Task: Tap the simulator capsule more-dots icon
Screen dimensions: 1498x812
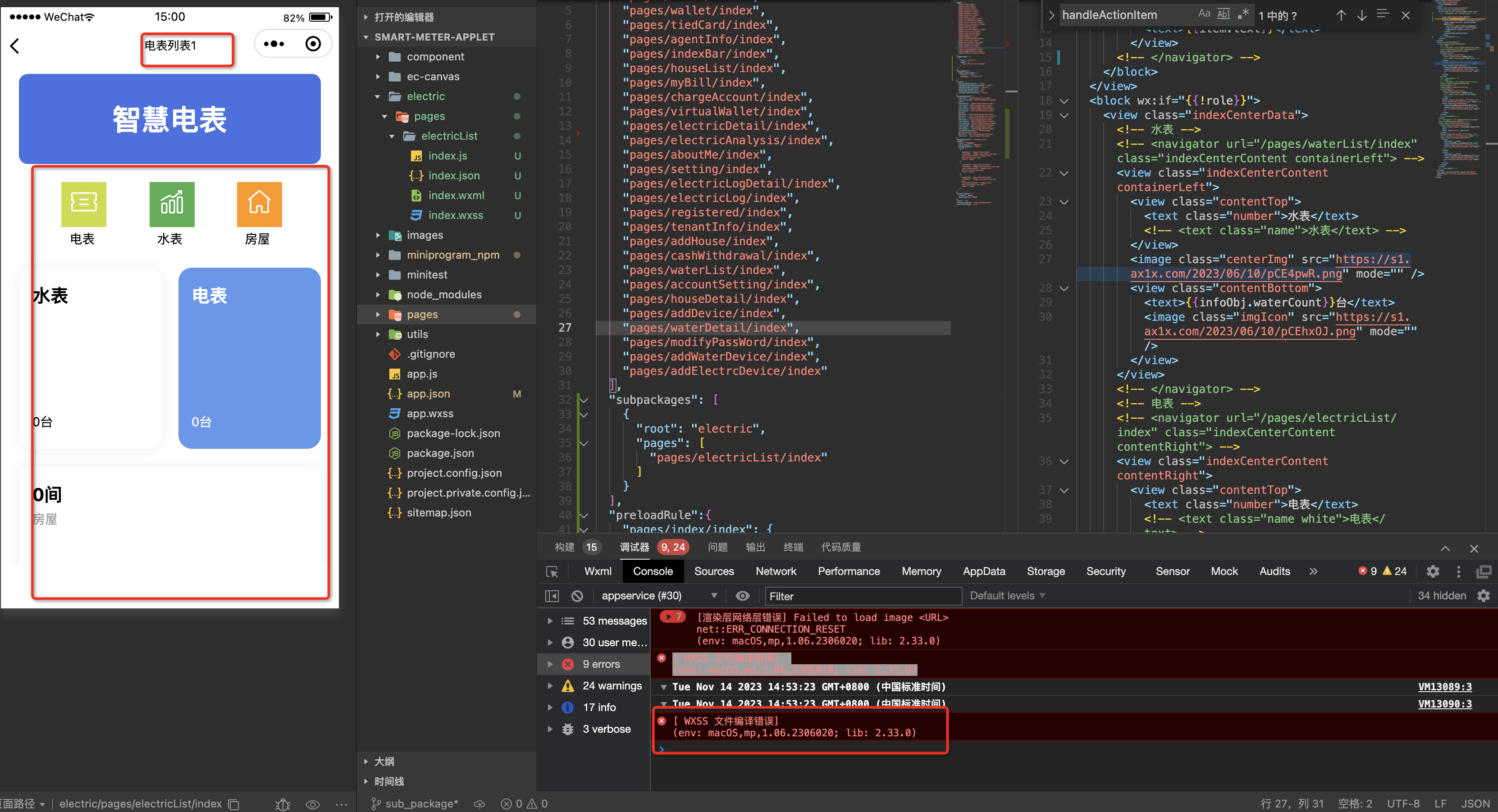Action: tap(274, 44)
